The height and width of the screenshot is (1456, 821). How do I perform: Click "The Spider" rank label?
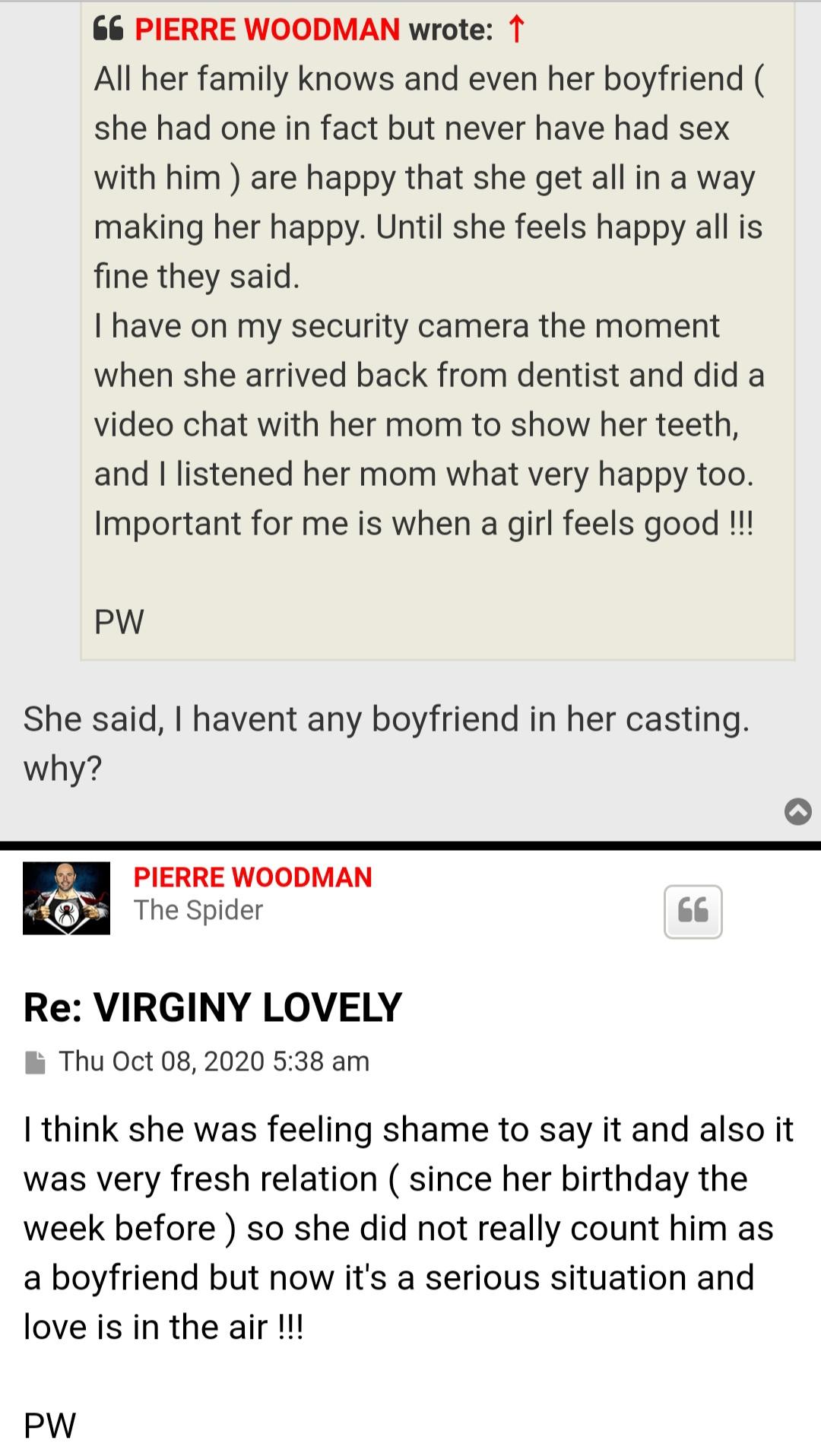(x=198, y=910)
